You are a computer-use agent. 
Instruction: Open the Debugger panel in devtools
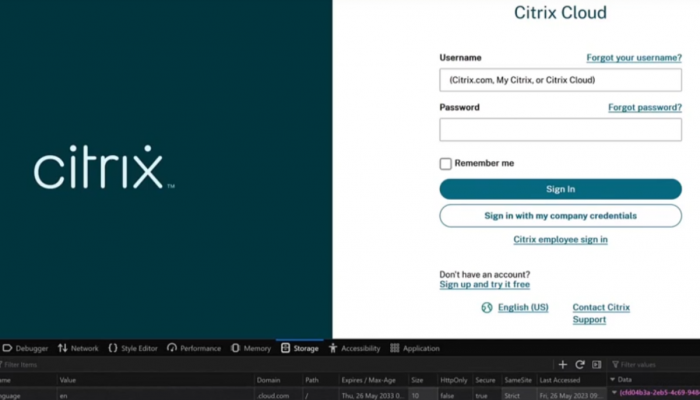[x=25, y=348]
